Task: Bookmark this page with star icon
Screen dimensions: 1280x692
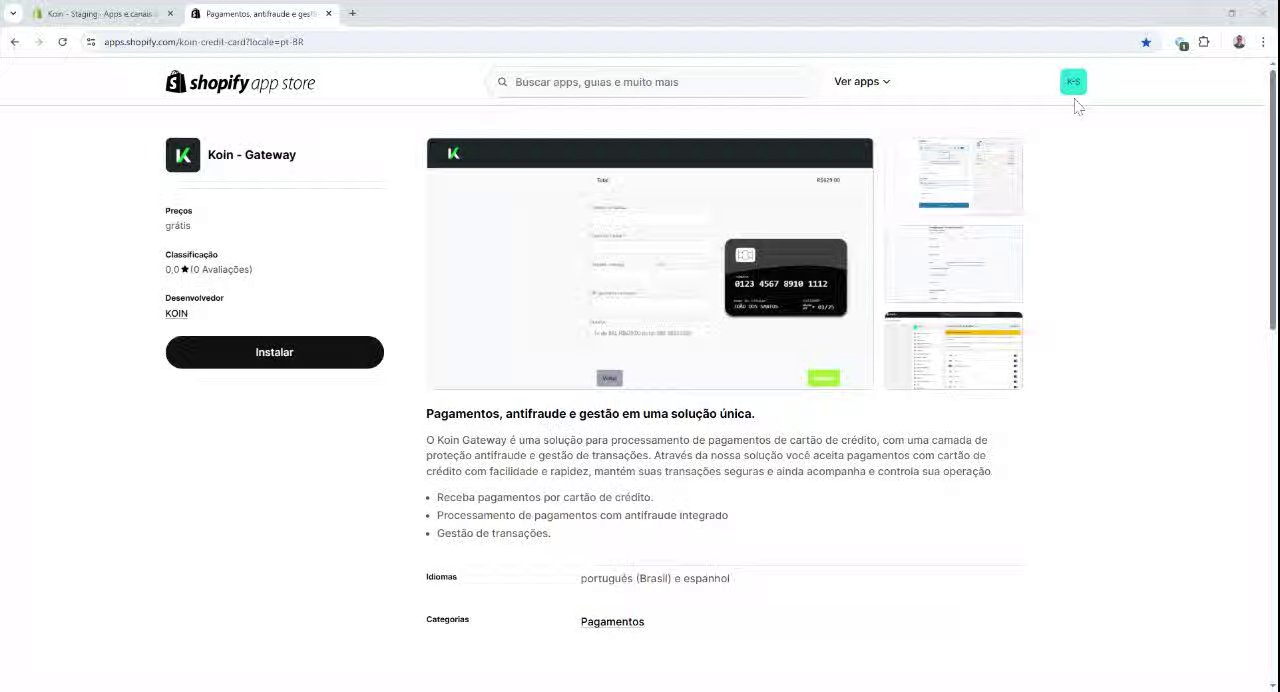Action: click(x=1146, y=42)
